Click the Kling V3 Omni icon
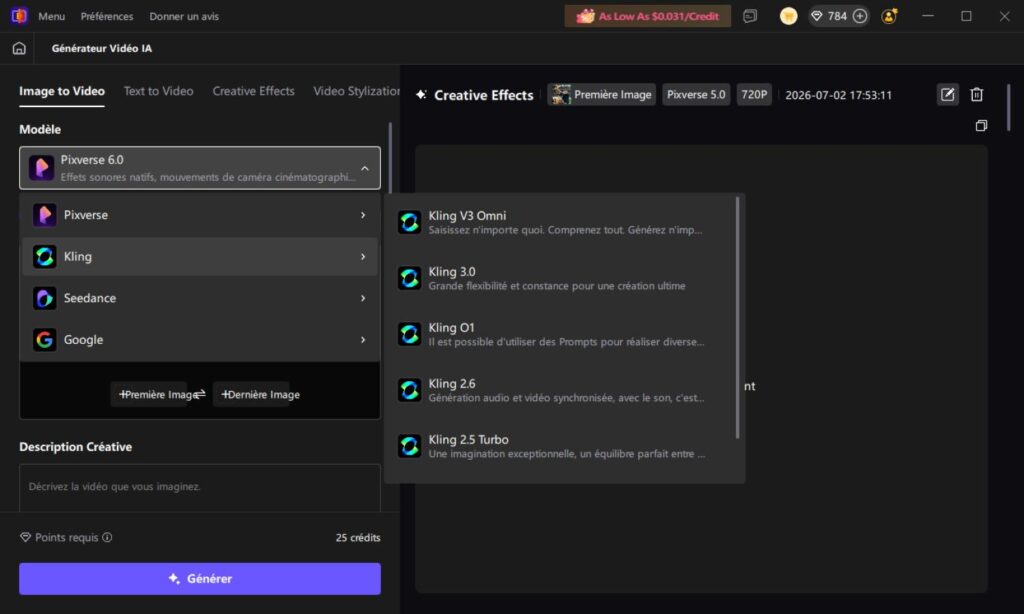 pyautogui.click(x=409, y=223)
